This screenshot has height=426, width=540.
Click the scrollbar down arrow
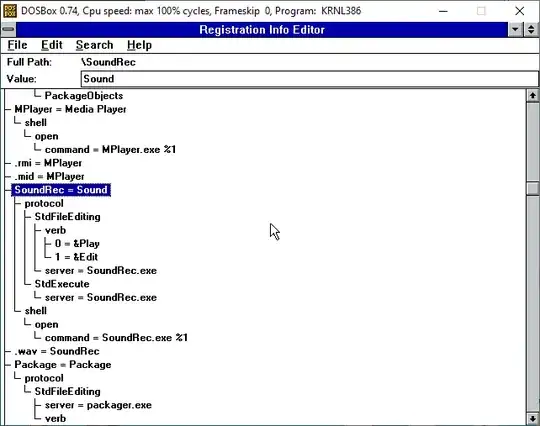pyautogui.click(x=532, y=418)
